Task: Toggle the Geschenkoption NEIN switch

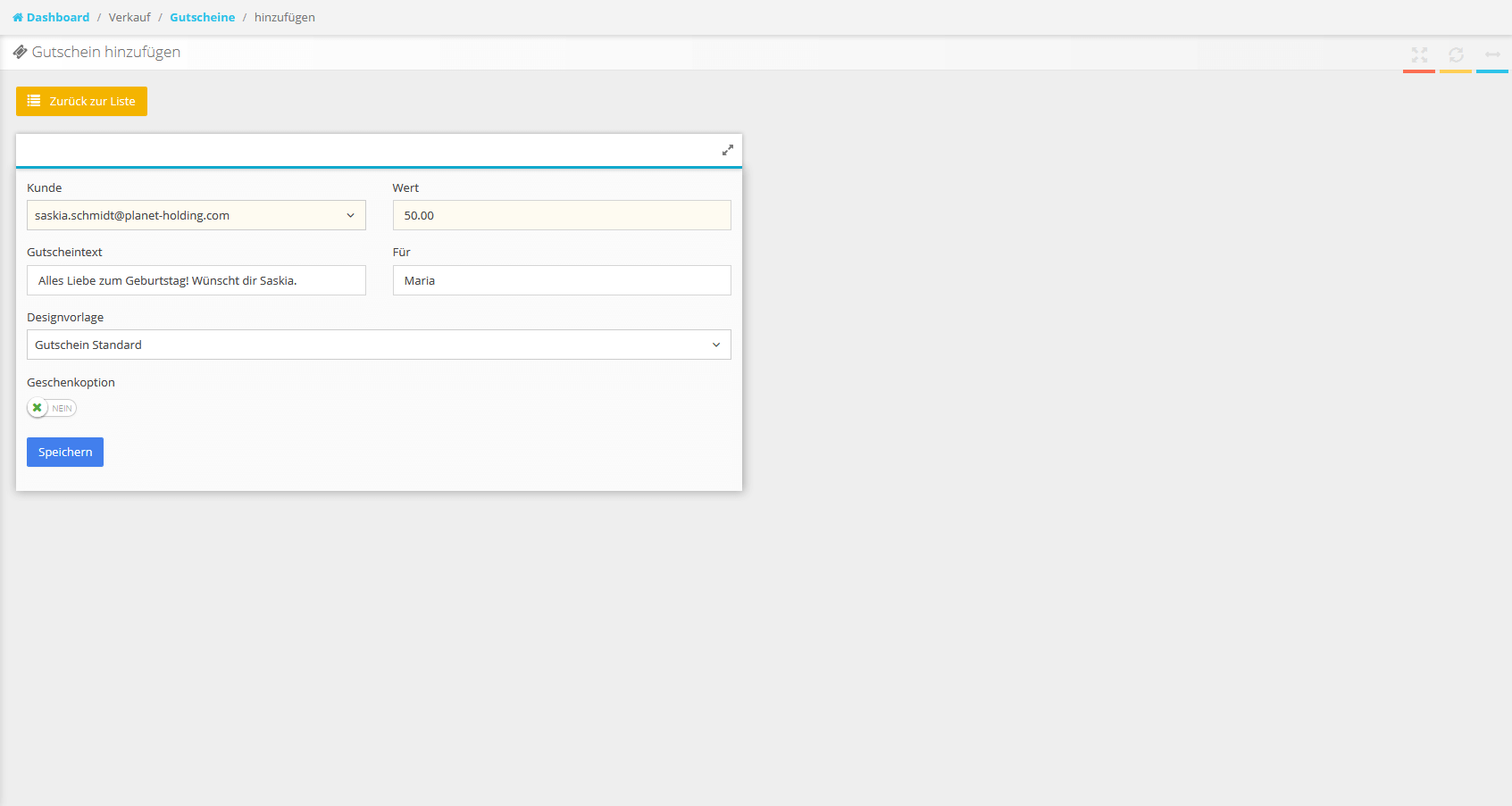Action: [53, 408]
